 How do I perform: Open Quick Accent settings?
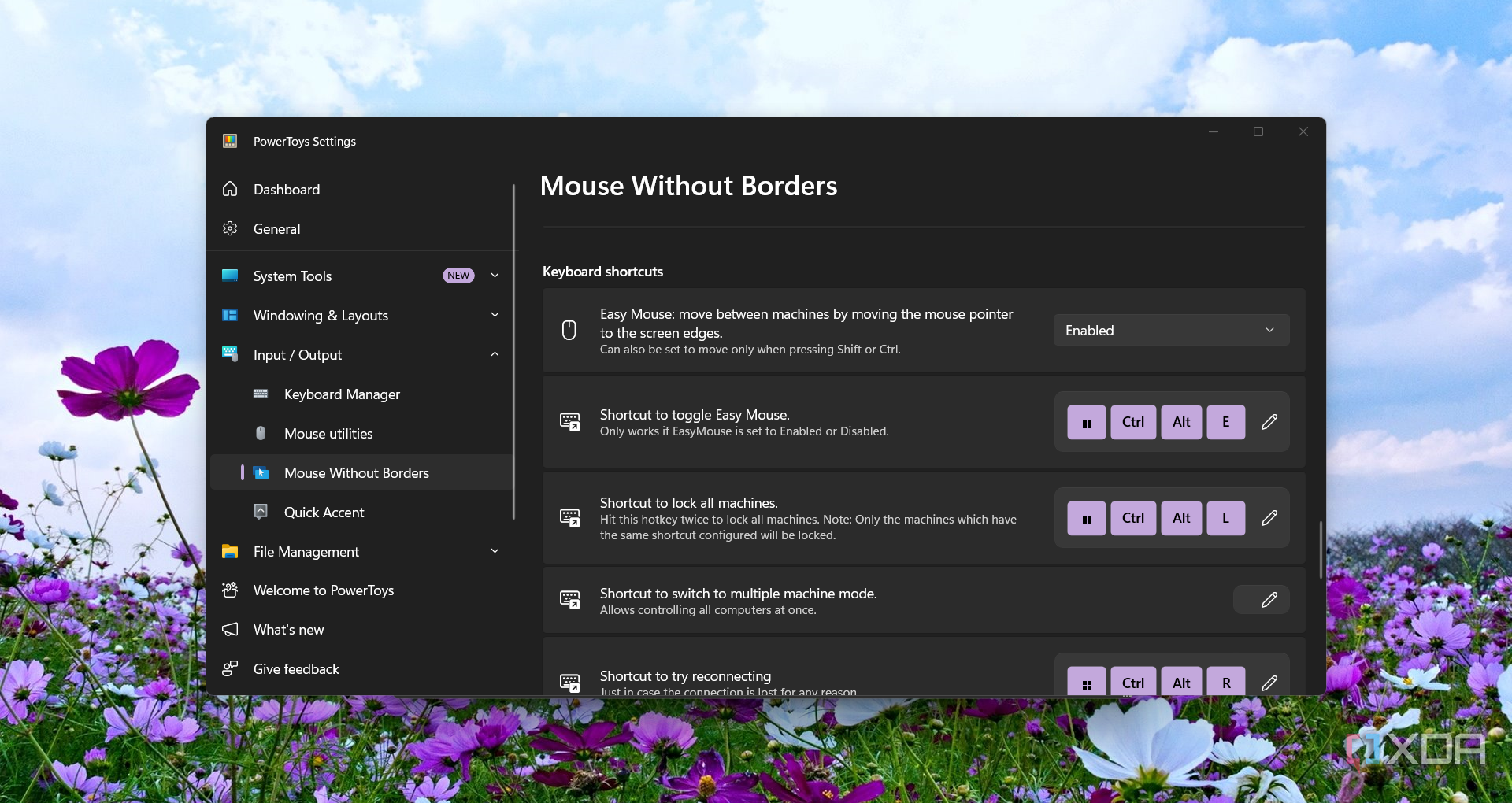point(361,512)
